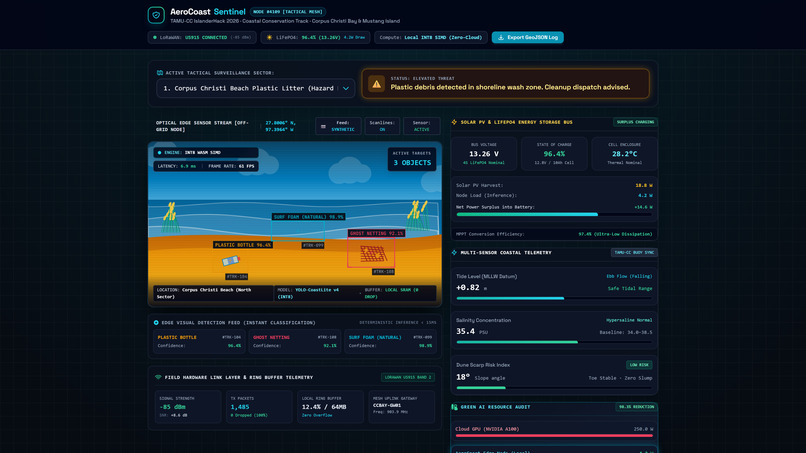Click the LoRaWAN US915 Band 2 badge

click(408, 377)
